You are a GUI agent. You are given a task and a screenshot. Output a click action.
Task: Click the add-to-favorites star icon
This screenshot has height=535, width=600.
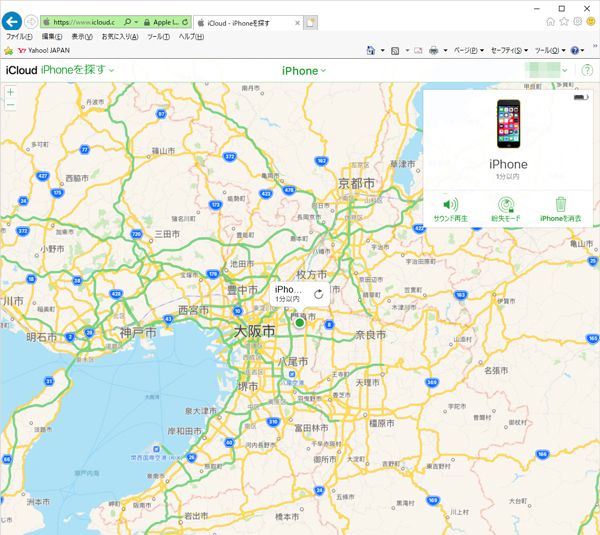pyautogui.click(x=8, y=51)
